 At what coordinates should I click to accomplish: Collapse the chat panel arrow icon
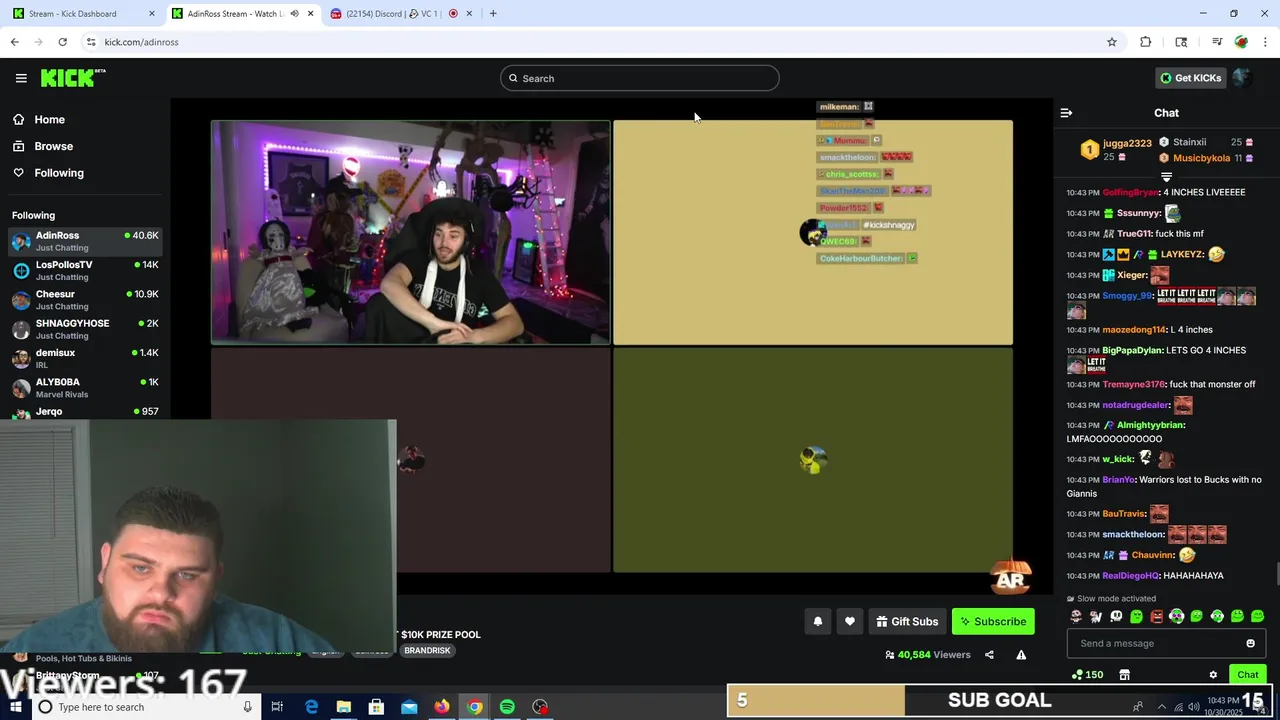coord(1066,113)
